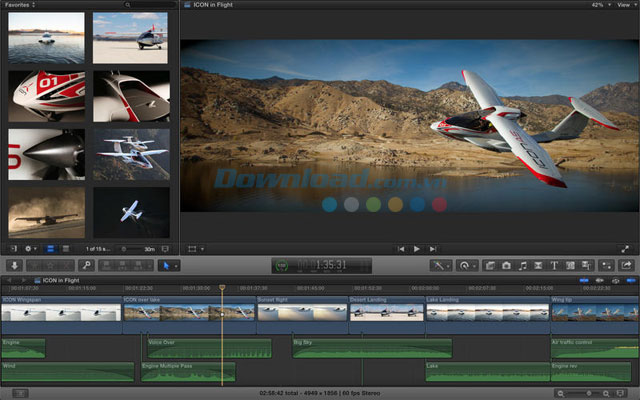Click the share export icon
The width and height of the screenshot is (640, 400).
click(626, 265)
